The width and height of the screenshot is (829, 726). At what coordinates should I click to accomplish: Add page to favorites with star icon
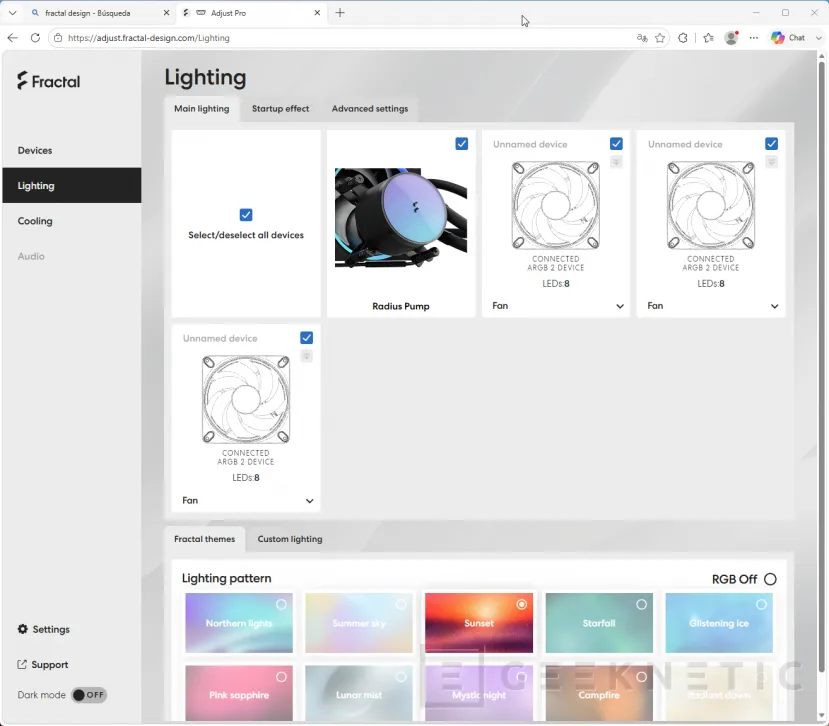click(x=660, y=38)
